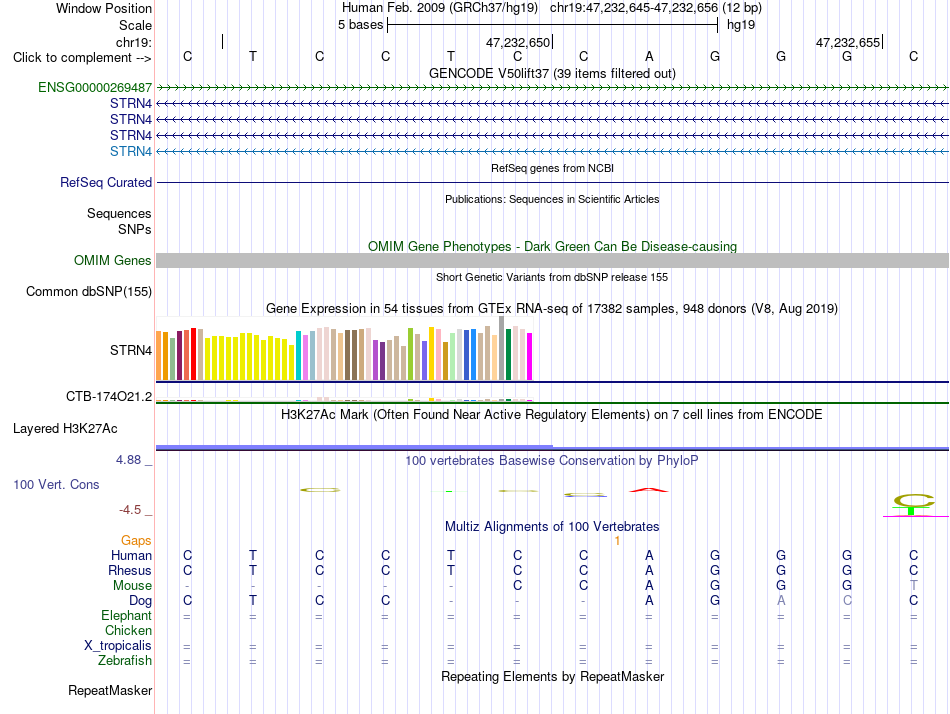Click the 100 Vert. Cons track label
950x714 pixels.
(x=56, y=484)
